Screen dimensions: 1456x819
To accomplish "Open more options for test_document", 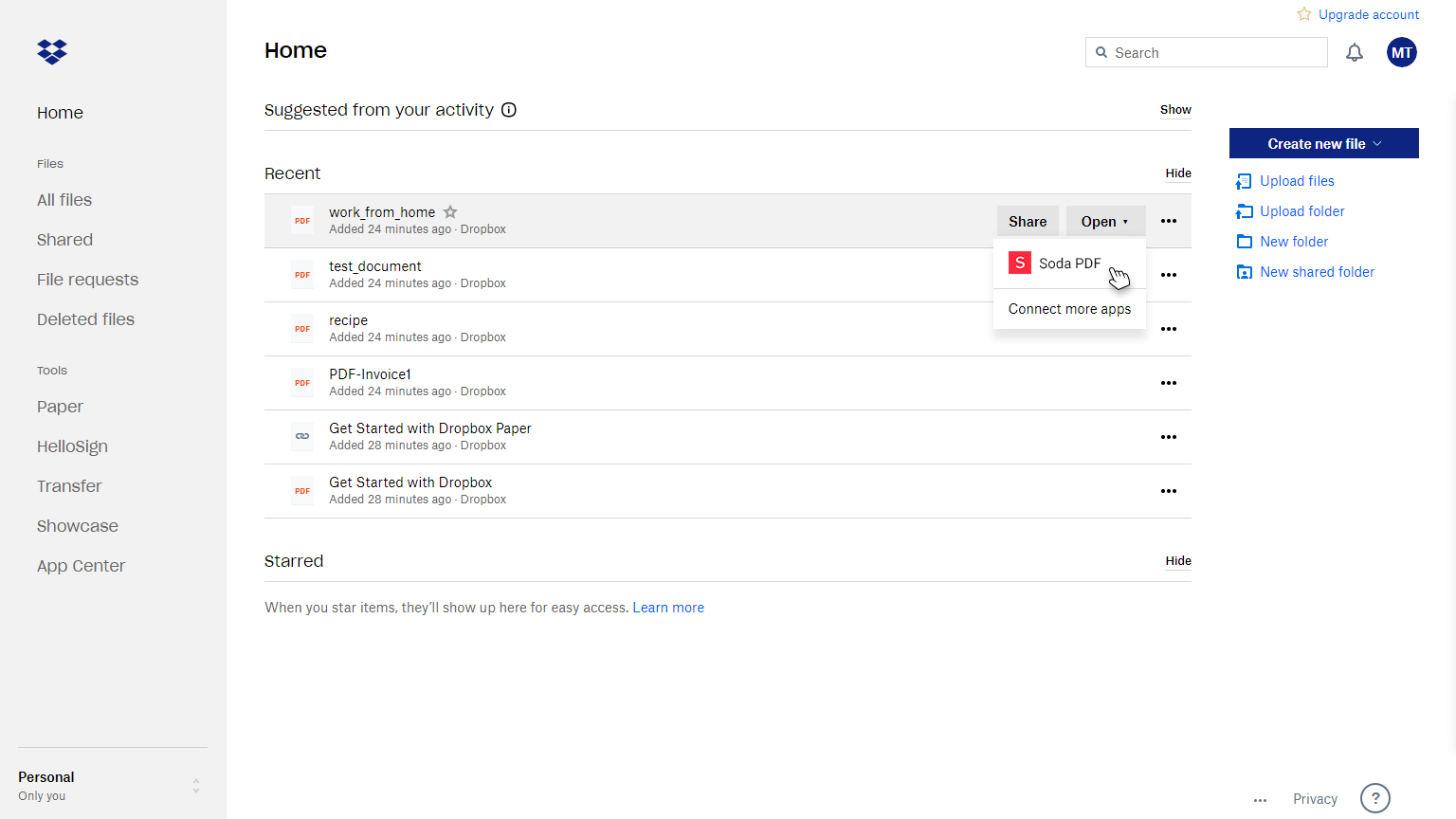I will point(1168,275).
